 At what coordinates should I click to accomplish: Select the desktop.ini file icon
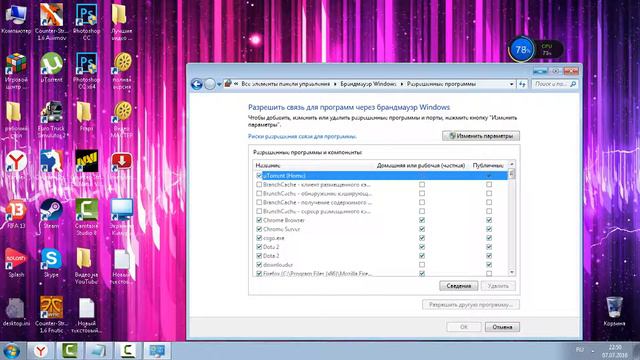(16, 312)
